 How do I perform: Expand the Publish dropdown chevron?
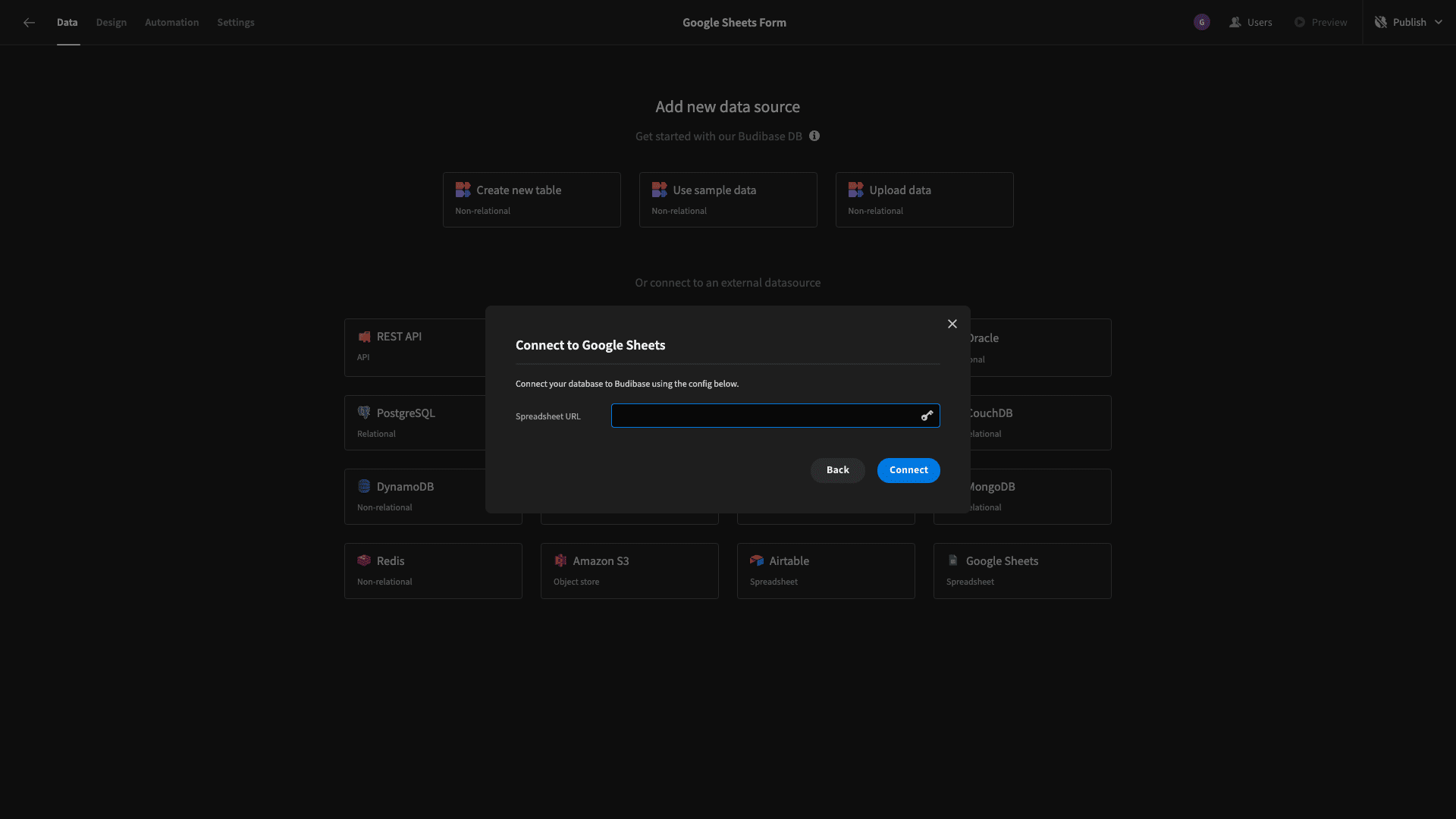tap(1439, 23)
